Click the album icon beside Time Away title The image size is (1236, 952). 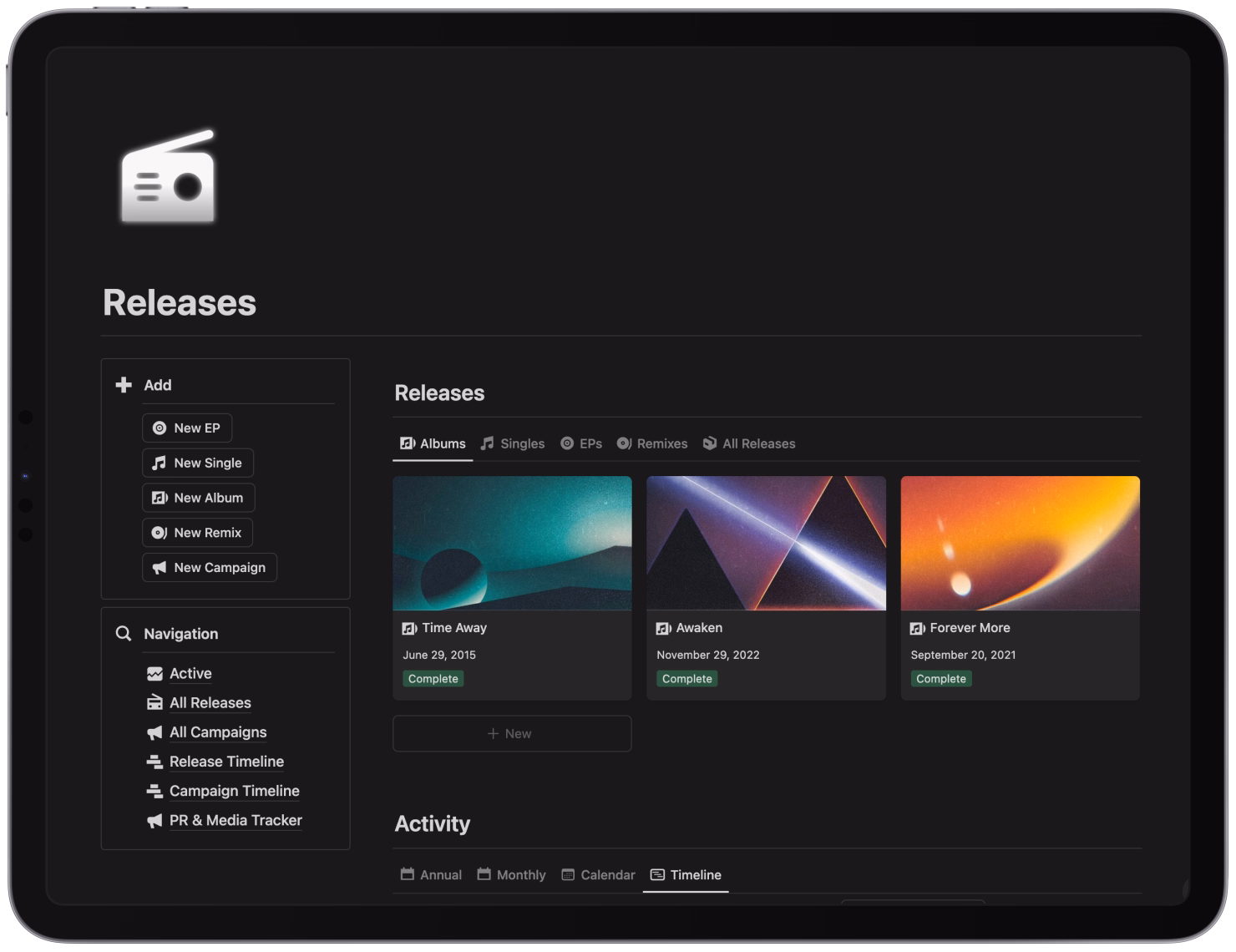[x=409, y=628]
